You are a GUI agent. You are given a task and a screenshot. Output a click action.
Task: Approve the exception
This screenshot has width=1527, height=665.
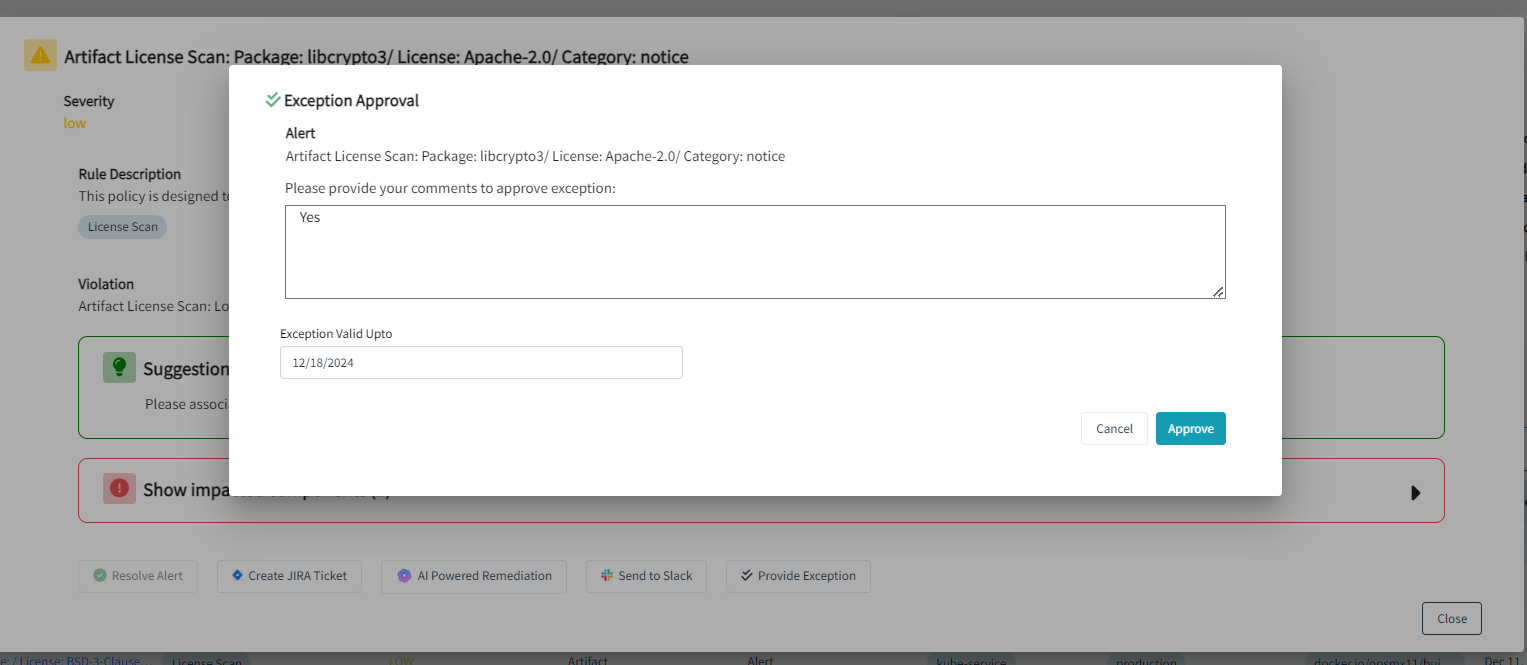(1190, 429)
